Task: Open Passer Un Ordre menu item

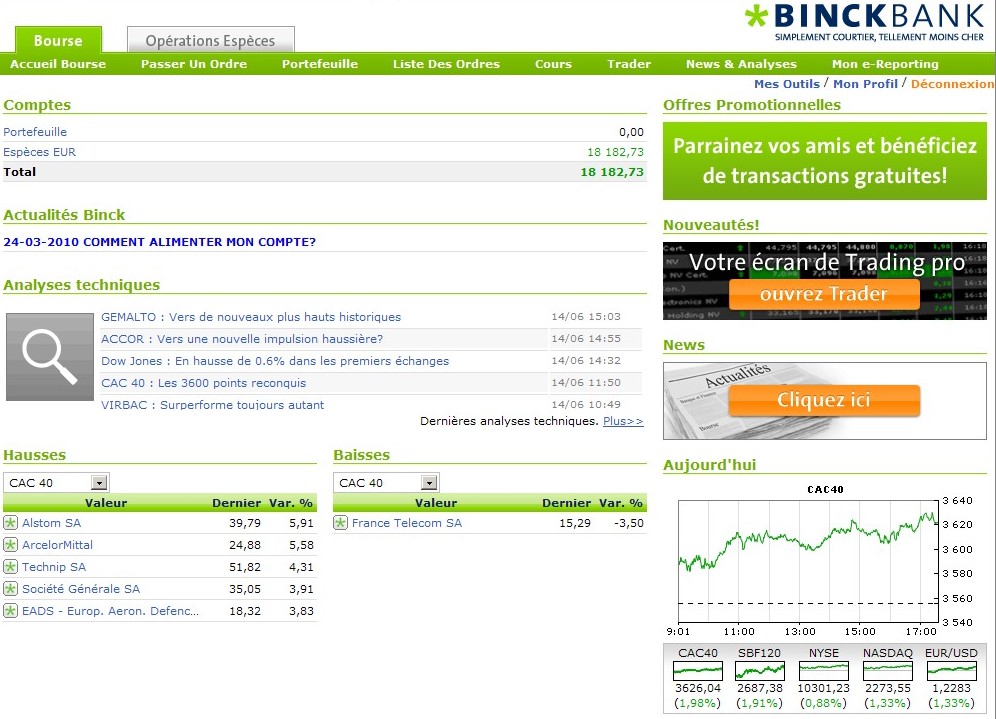Action: [x=194, y=64]
